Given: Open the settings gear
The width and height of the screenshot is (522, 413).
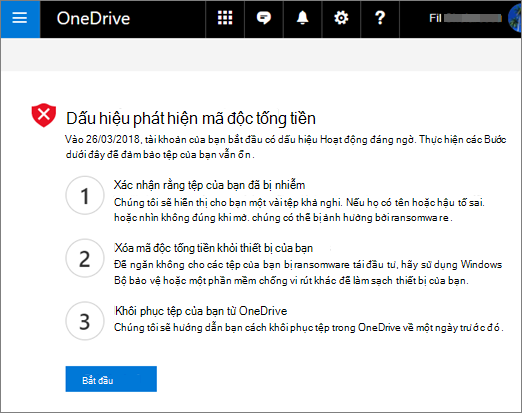Looking at the screenshot, I should [341, 18].
